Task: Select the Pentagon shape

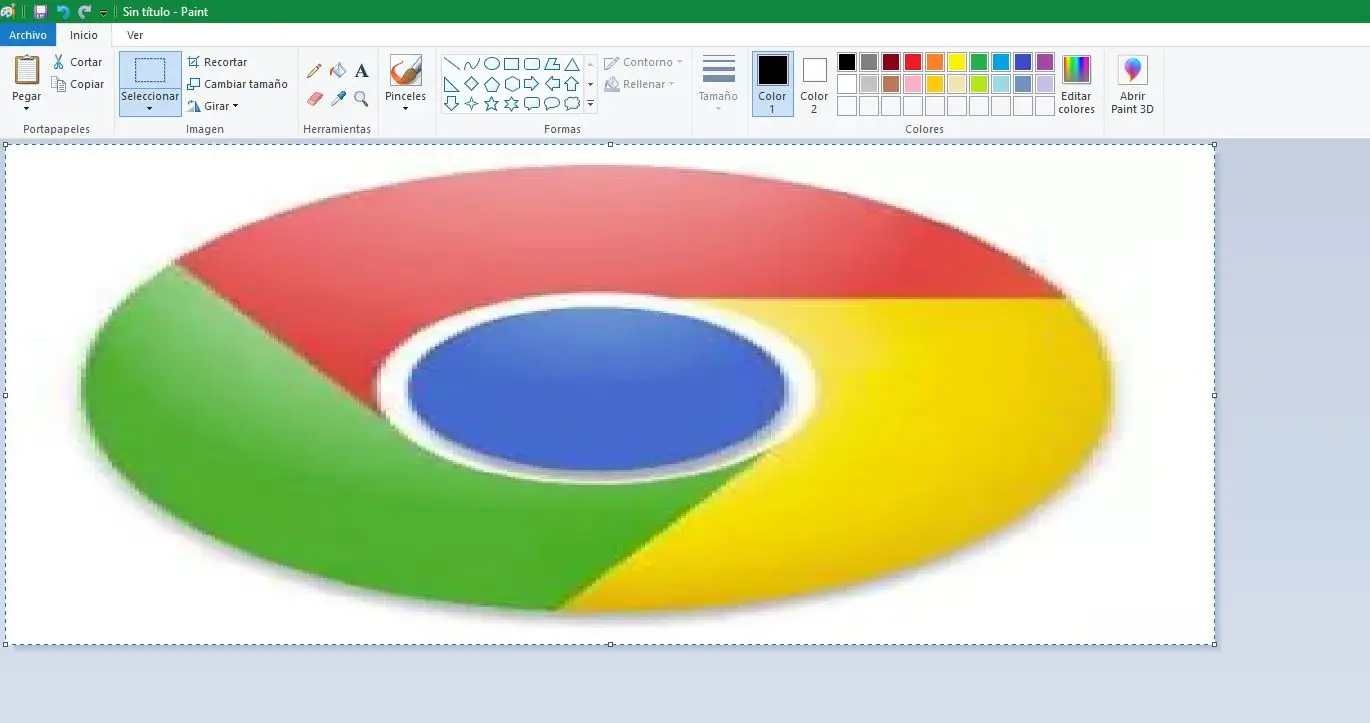Action: click(x=491, y=84)
